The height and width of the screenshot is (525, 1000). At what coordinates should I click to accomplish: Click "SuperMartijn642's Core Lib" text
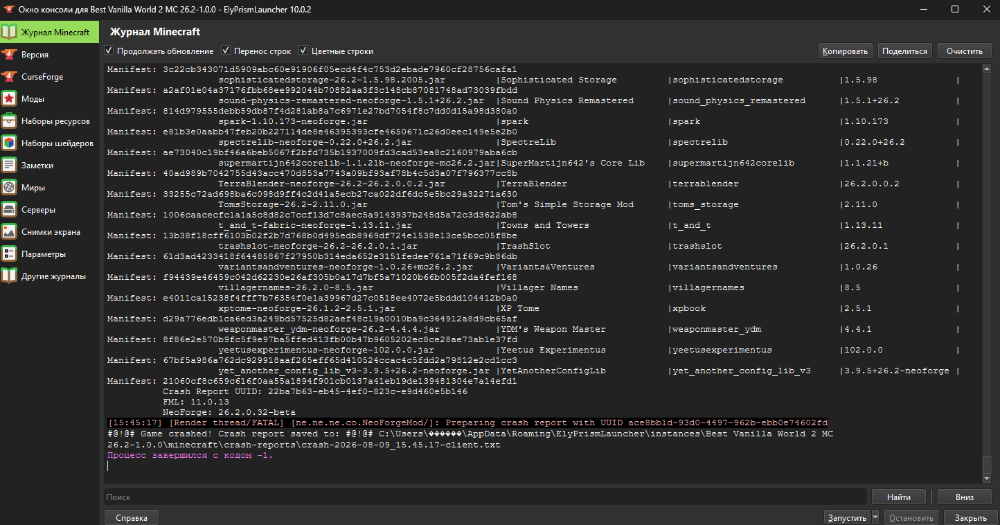(573, 163)
